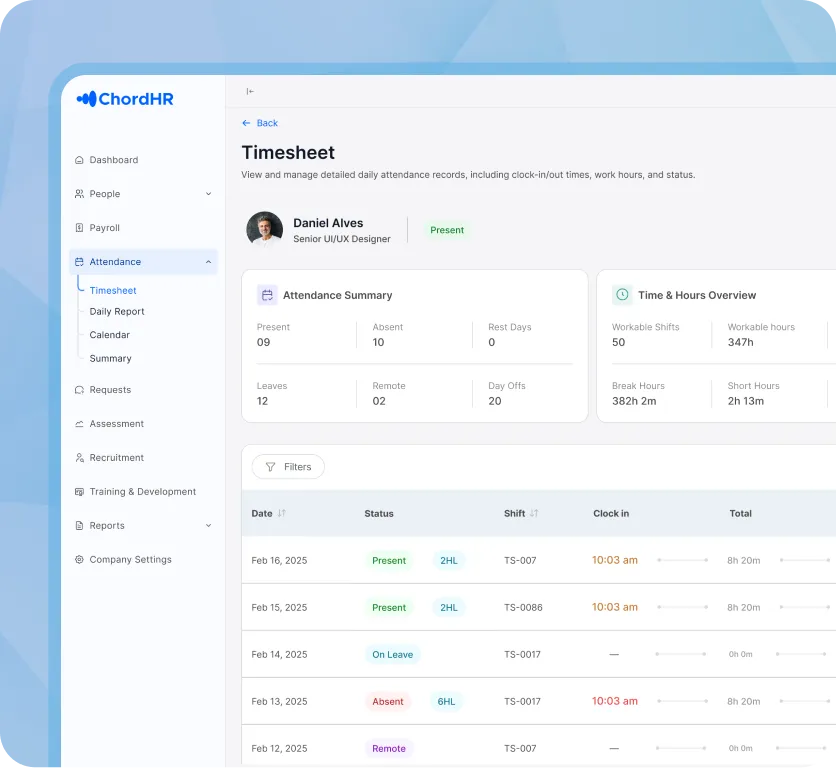This screenshot has width=836, height=768.
Task: Click the funnel icon in Filters
Action: (x=270, y=467)
